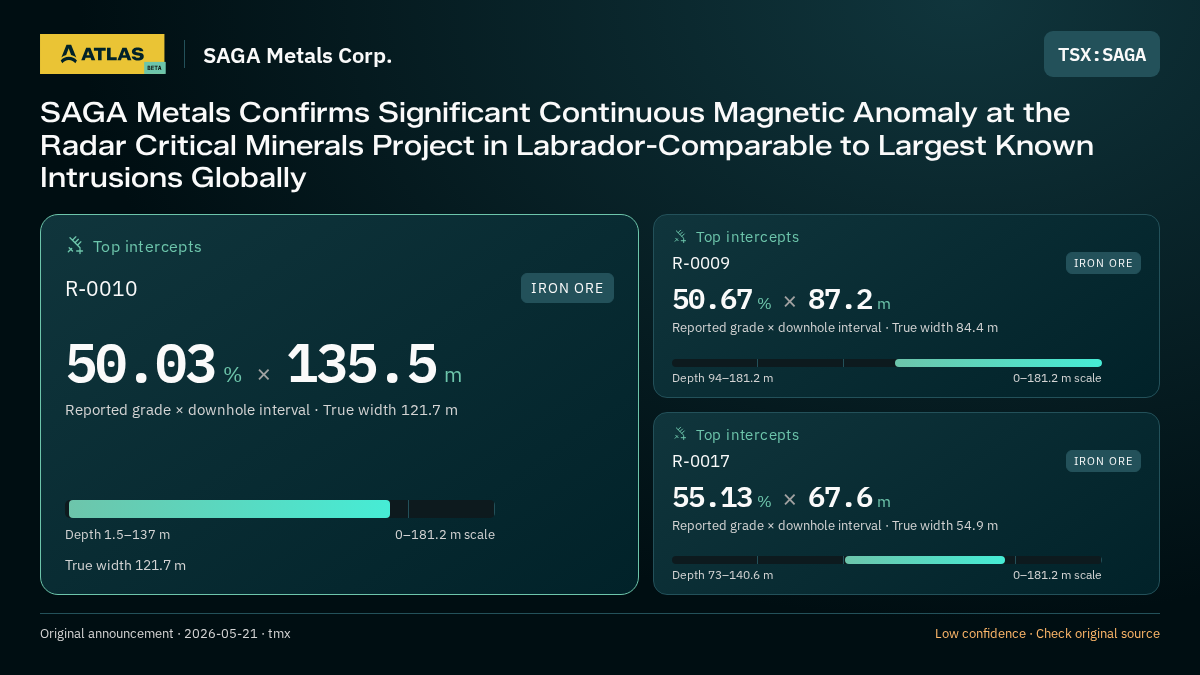Click the drill icon in R-0017 card

coord(680,434)
